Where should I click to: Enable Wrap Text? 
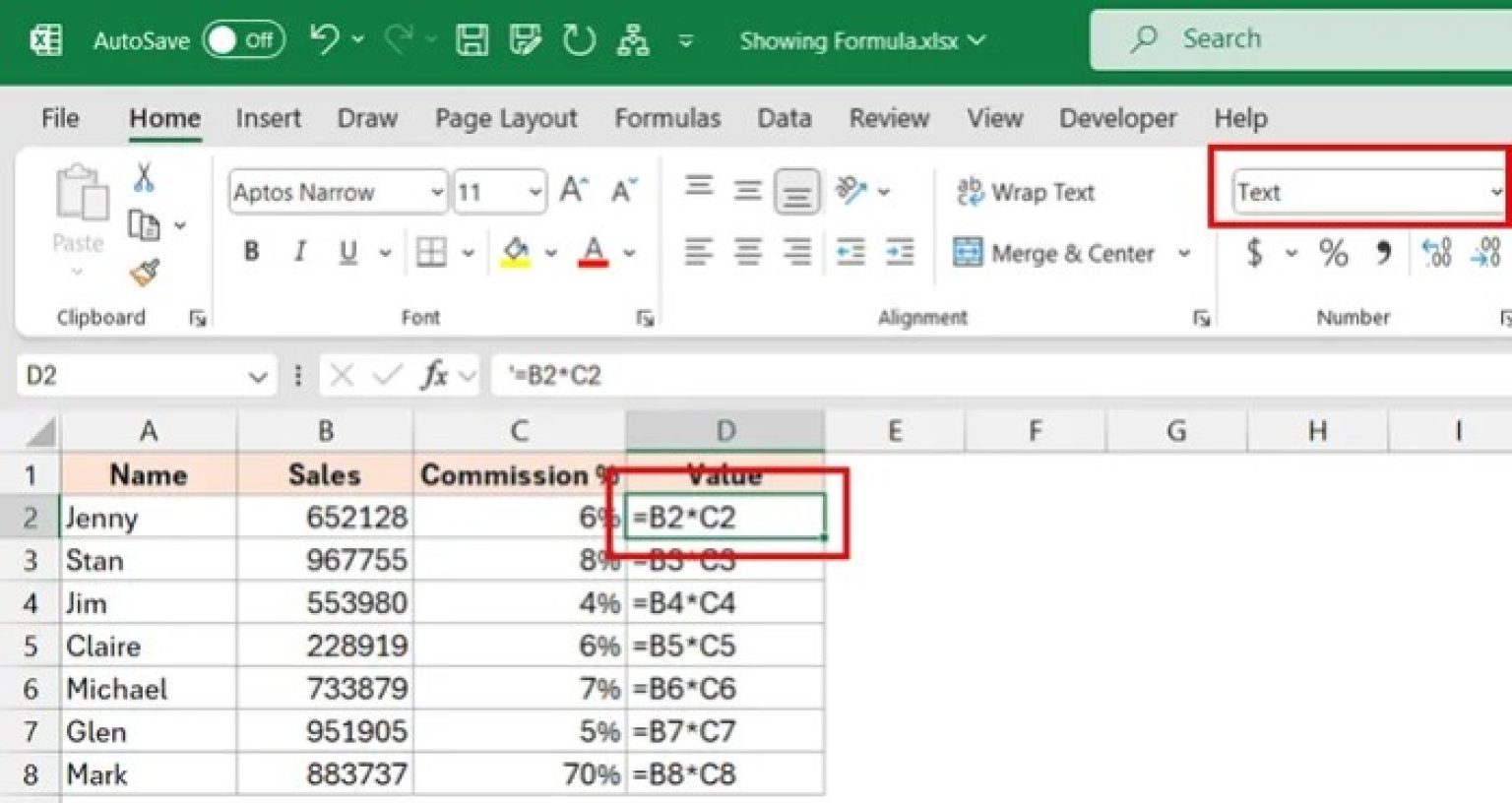(1026, 192)
